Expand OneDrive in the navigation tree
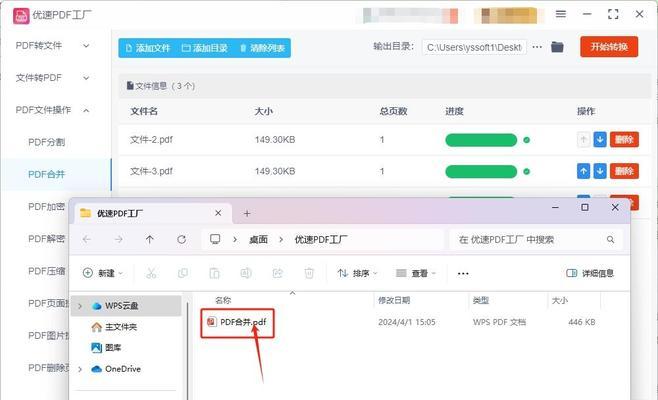This screenshot has height=400, width=658. point(80,369)
